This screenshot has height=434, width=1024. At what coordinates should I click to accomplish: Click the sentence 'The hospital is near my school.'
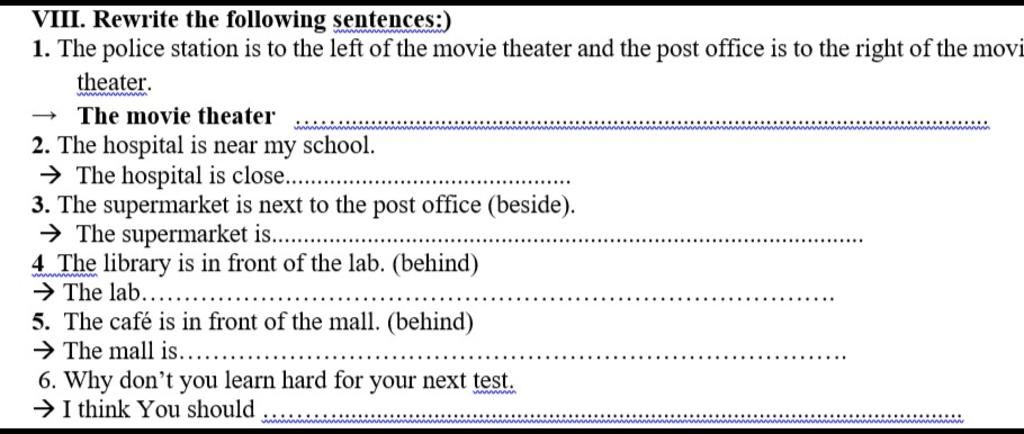point(217,146)
